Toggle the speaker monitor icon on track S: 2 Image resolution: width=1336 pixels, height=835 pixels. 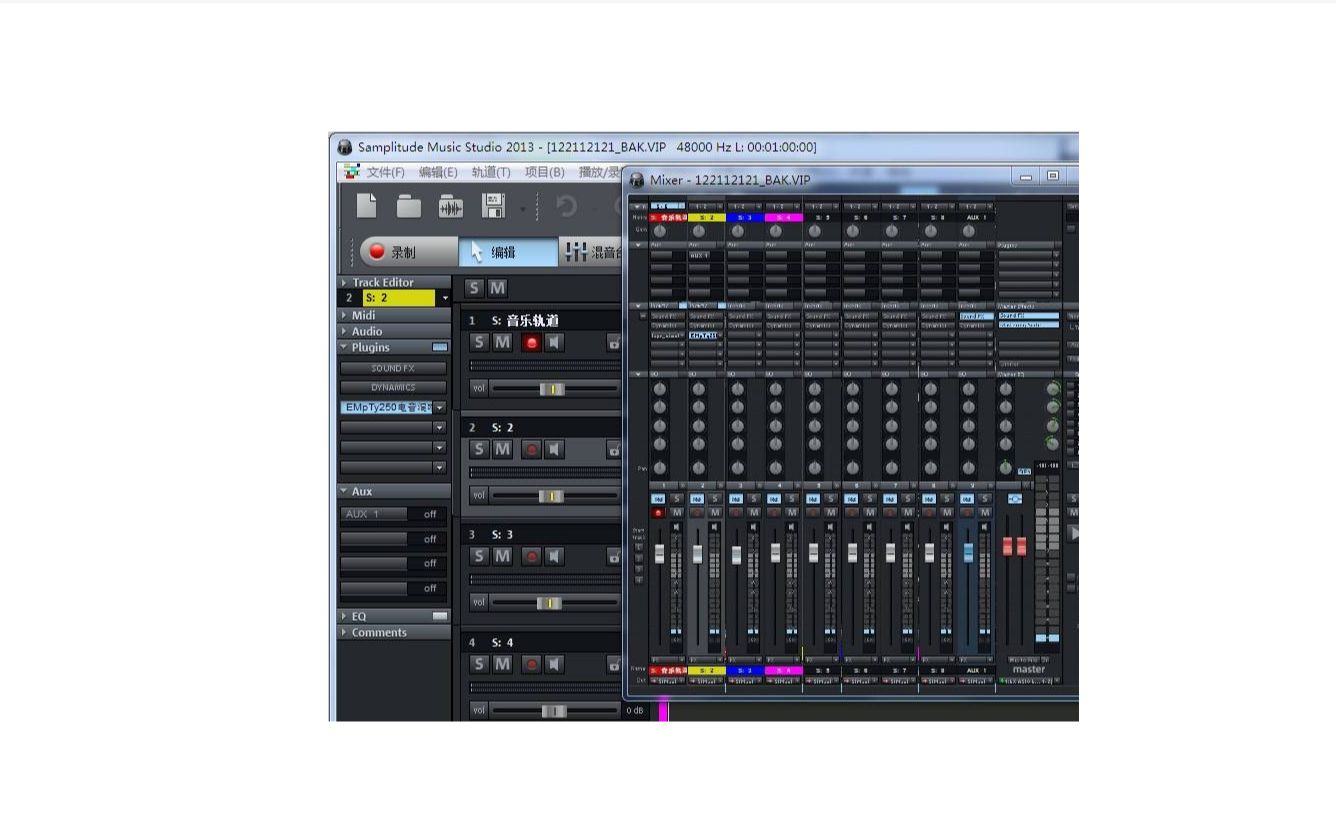pos(554,449)
